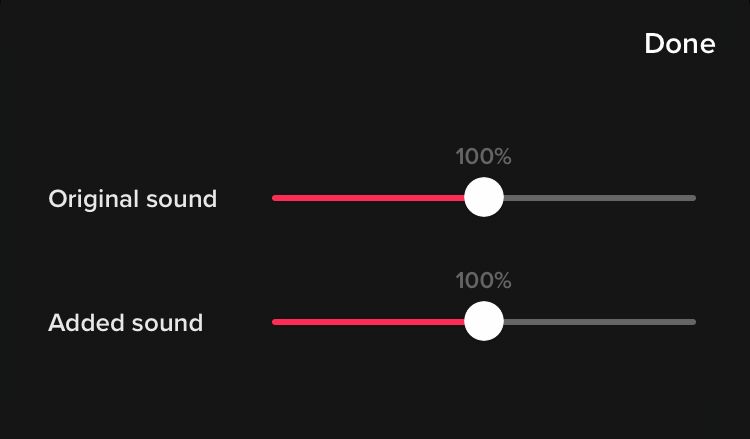This screenshot has width=750, height=439.
Task: Tap the Done button
Action: (679, 44)
